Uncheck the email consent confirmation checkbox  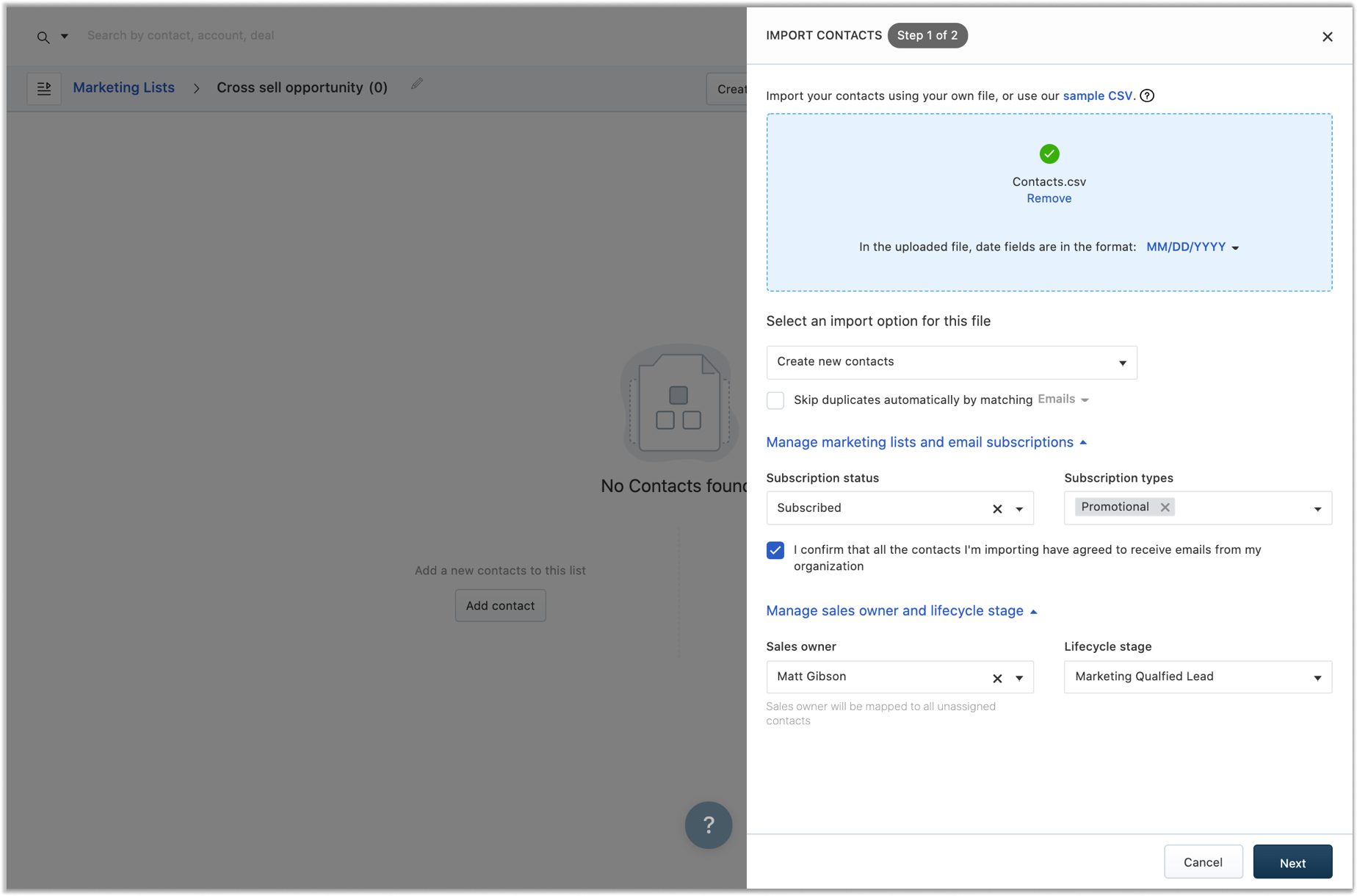(x=775, y=550)
